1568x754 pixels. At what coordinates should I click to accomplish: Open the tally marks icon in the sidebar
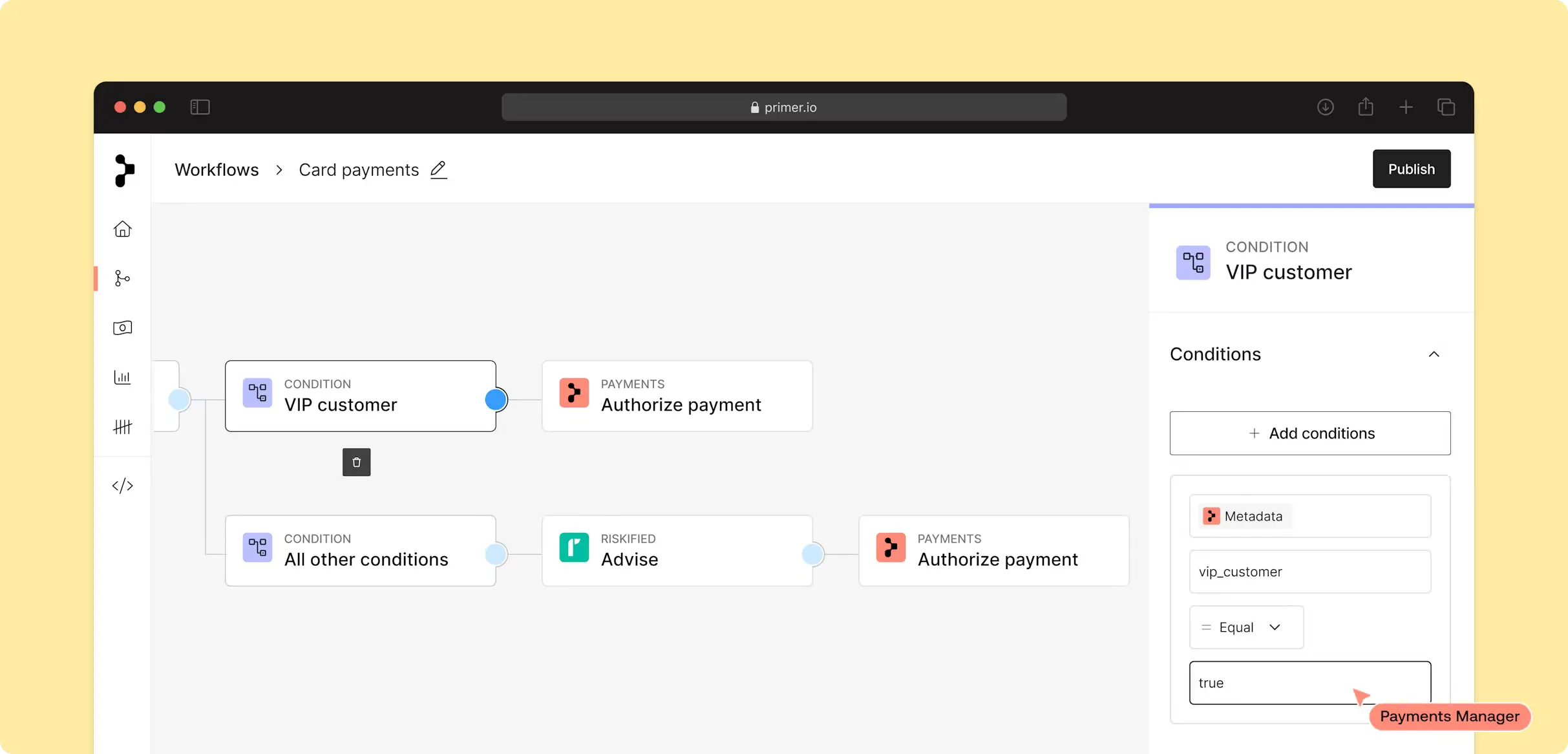(122, 427)
